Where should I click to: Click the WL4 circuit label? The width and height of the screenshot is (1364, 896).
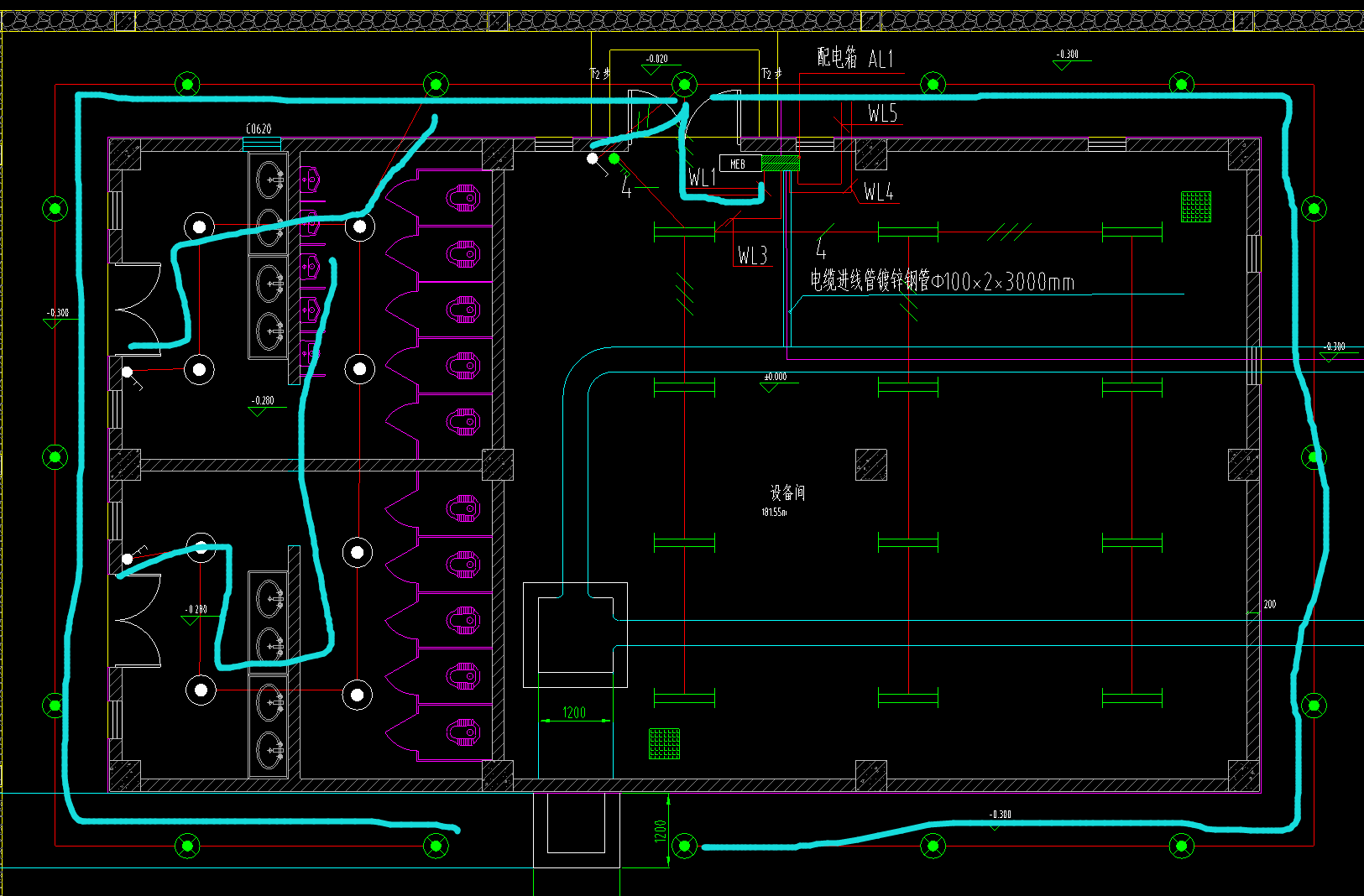point(879,192)
